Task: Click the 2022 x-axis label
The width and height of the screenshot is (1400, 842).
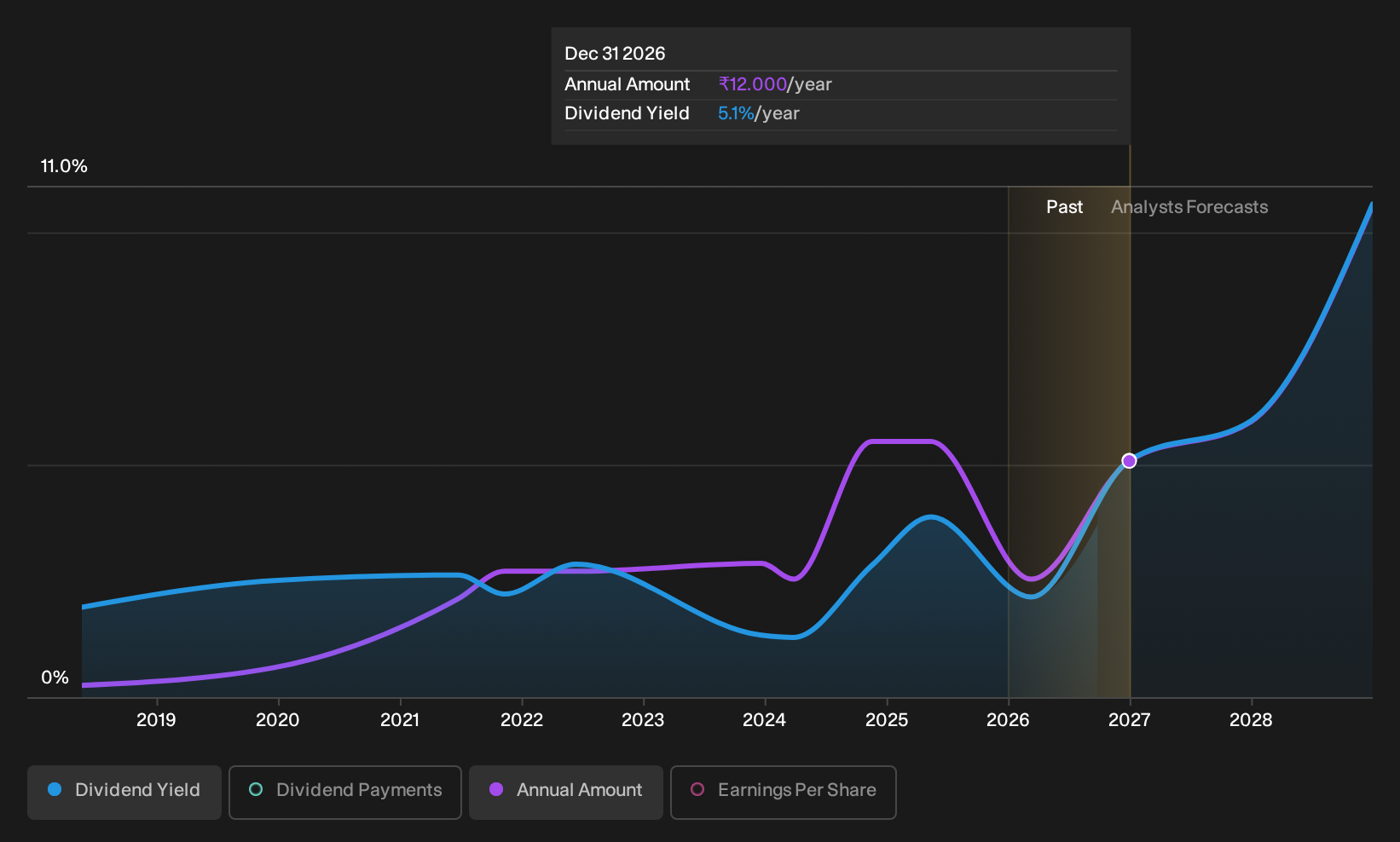Action: (522, 720)
